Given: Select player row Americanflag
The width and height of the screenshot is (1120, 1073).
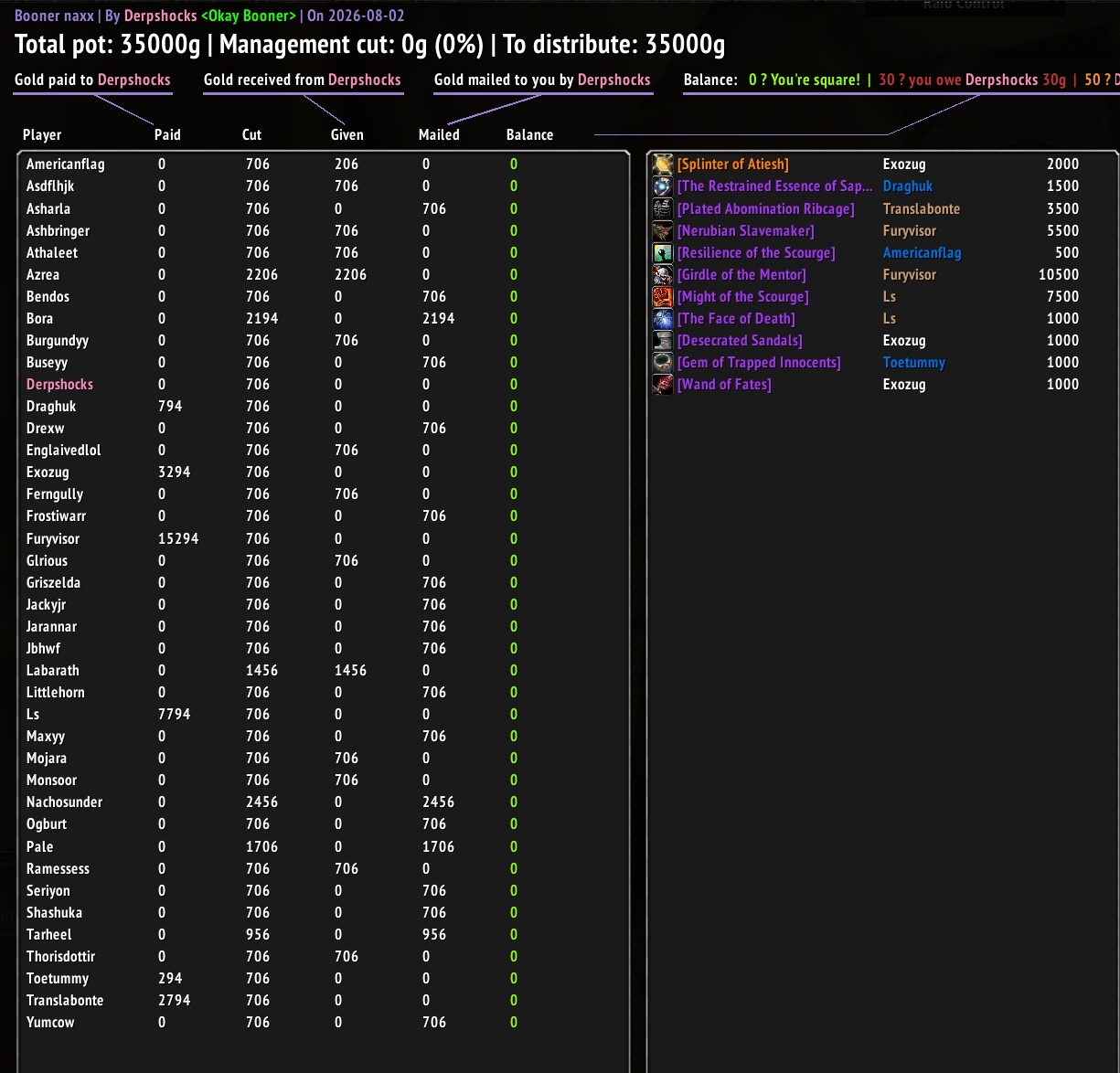Looking at the screenshot, I should pyautogui.click(x=323, y=165).
